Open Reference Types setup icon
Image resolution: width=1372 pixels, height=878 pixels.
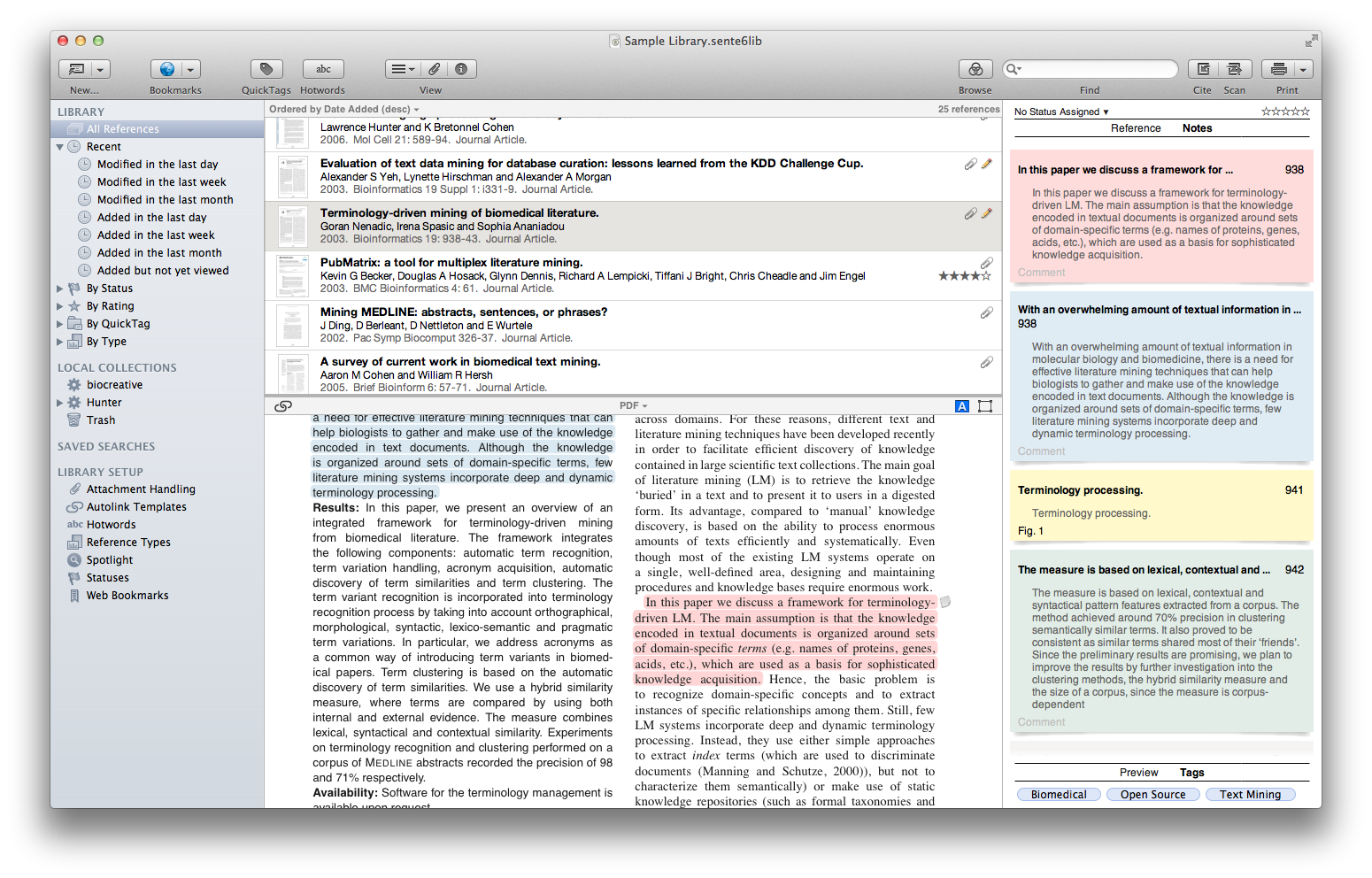[x=74, y=543]
